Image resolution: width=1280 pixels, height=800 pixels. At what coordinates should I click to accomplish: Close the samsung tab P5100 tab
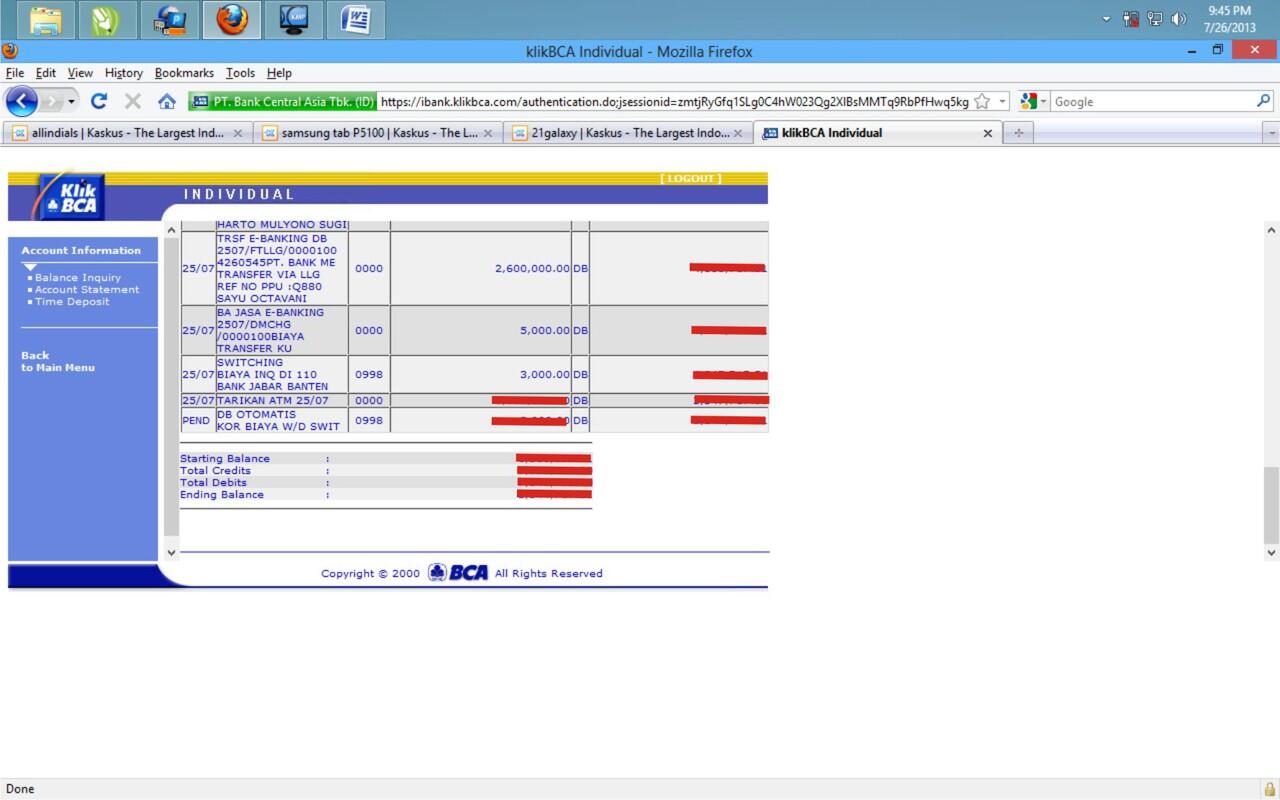point(488,133)
